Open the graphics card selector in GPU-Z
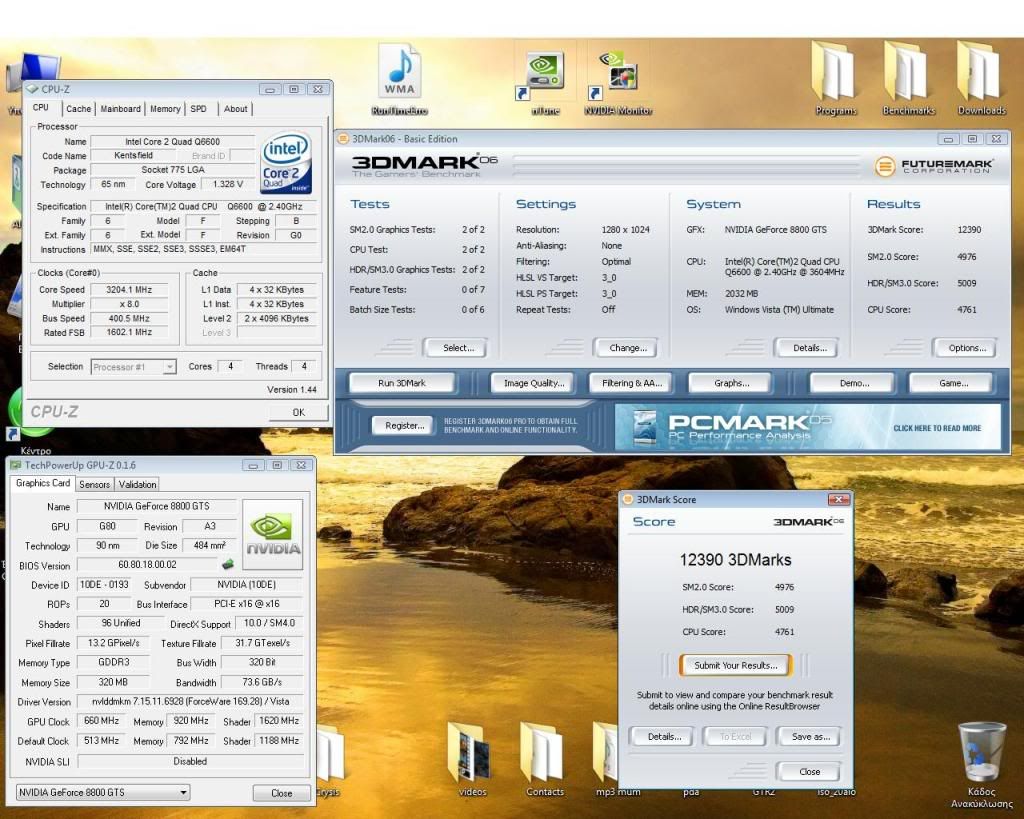 pyautogui.click(x=100, y=792)
